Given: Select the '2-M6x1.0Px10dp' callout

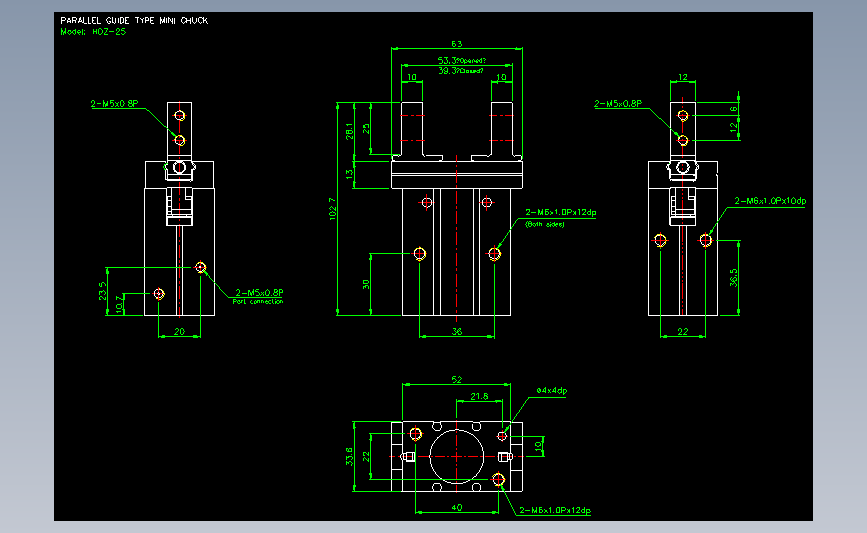Looking at the screenshot, I should 770,201.
